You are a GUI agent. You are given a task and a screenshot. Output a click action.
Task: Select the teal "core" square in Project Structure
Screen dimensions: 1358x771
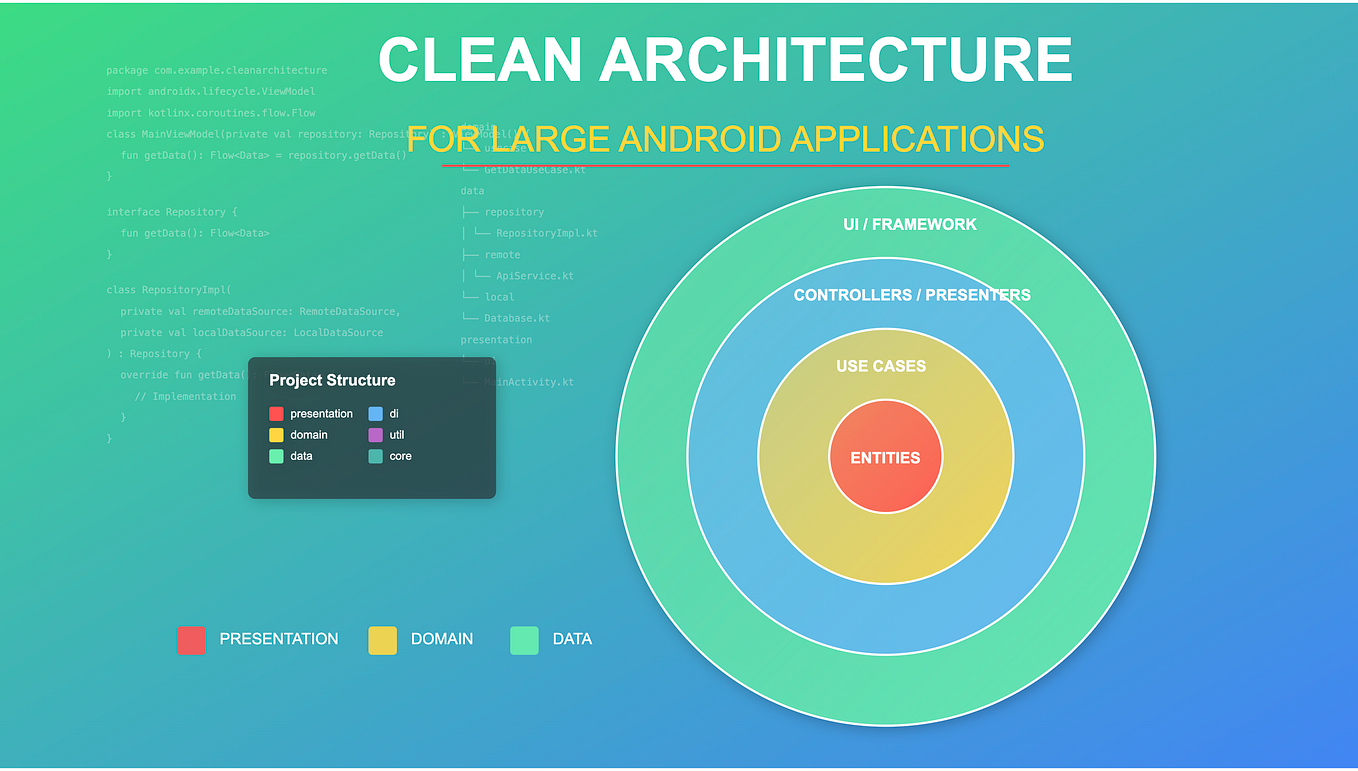click(375, 456)
